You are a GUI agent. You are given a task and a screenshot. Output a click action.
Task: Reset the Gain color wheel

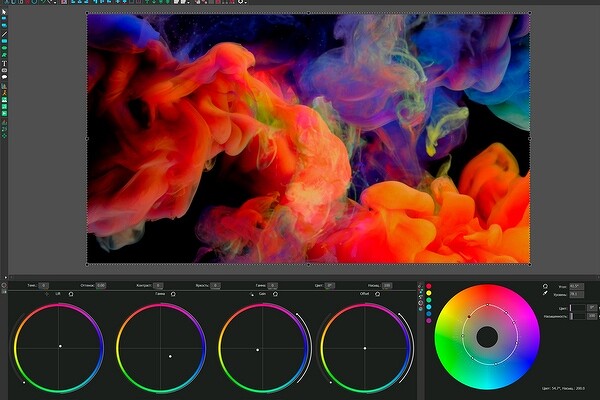point(277,294)
